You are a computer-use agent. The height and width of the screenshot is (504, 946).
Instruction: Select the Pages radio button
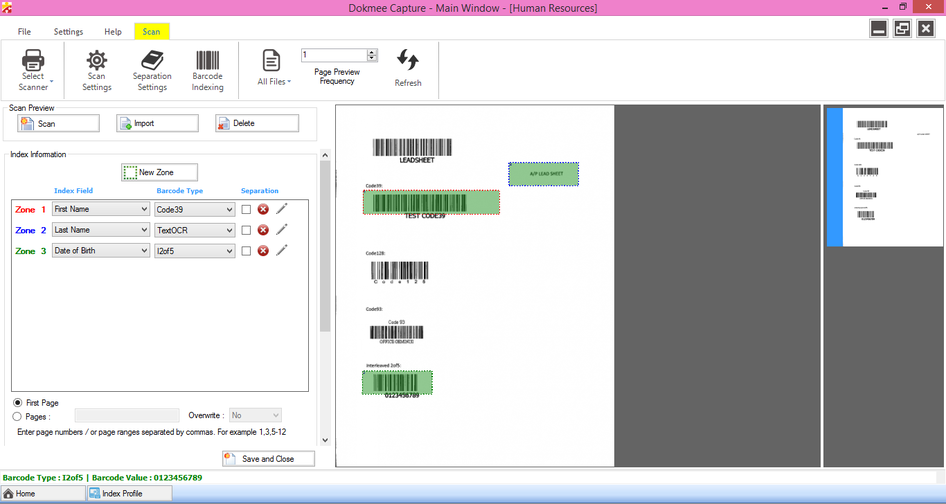point(18,415)
